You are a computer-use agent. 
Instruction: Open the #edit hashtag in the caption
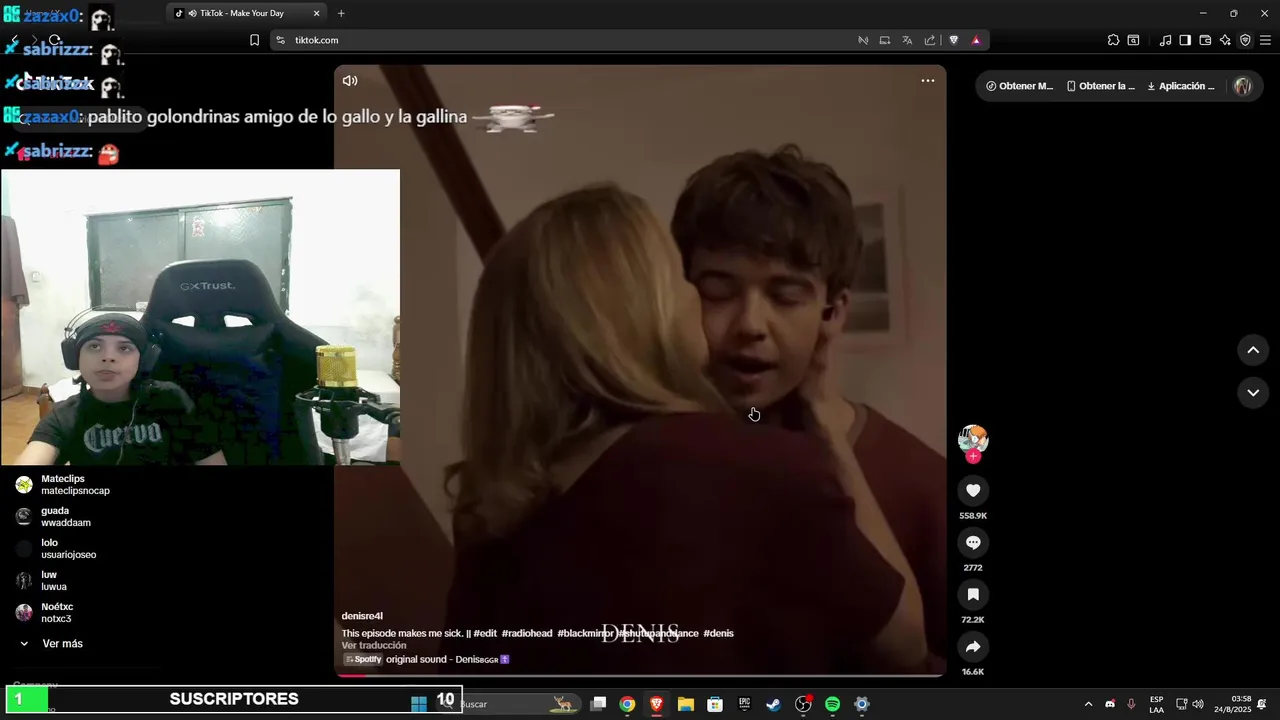[x=485, y=634]
